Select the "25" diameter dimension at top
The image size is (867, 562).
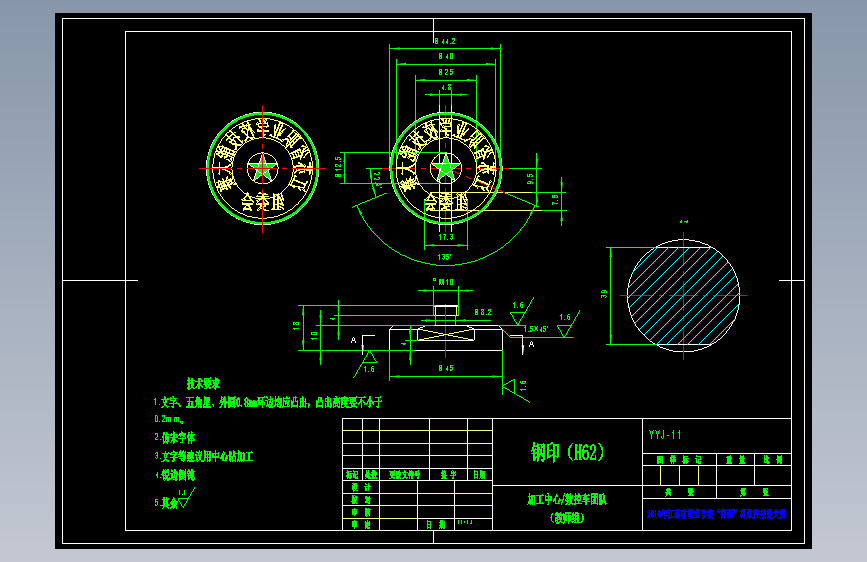[x=446, y=72]
